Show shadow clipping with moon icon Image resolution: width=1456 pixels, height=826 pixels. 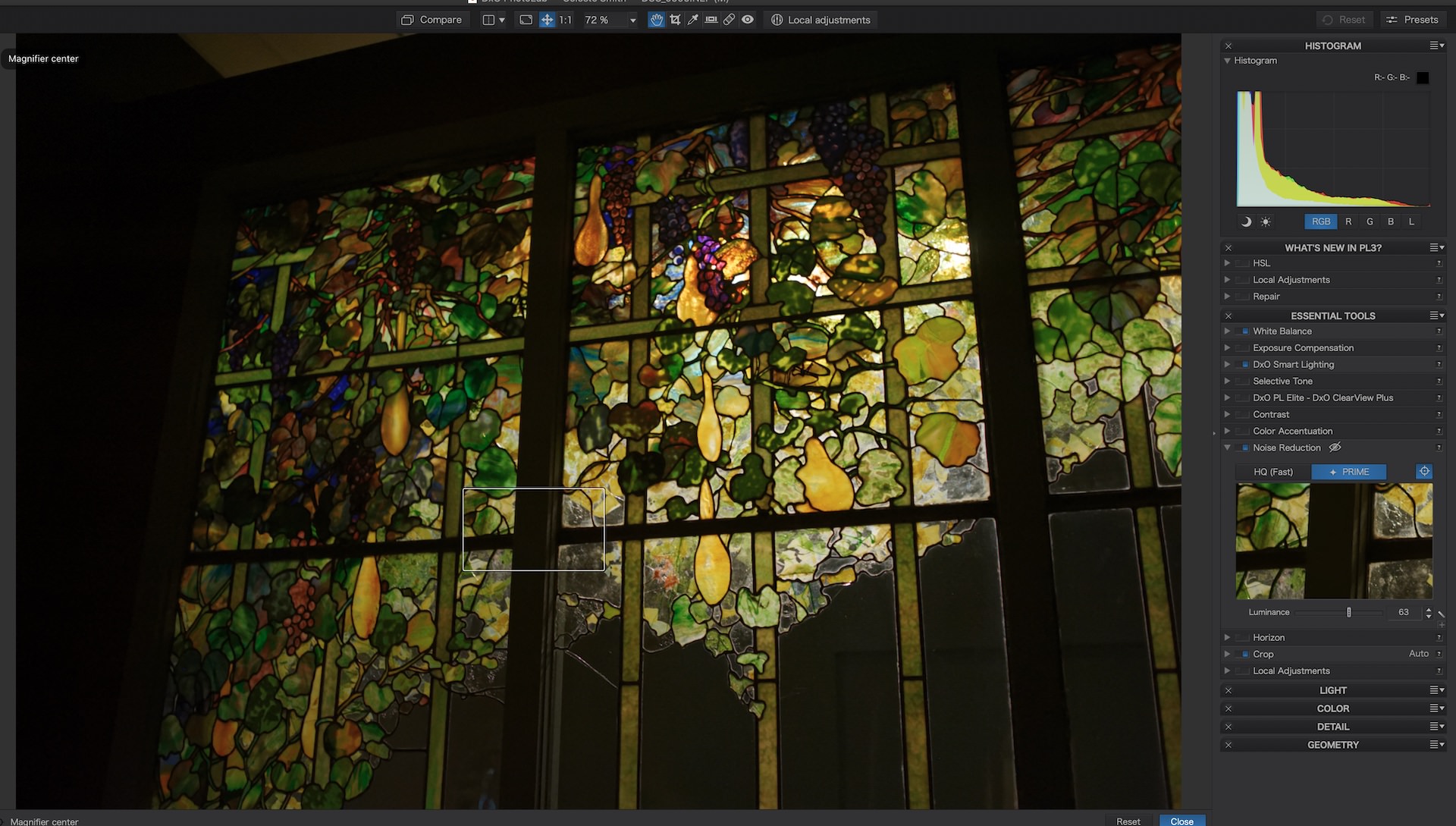(1246, 221)
